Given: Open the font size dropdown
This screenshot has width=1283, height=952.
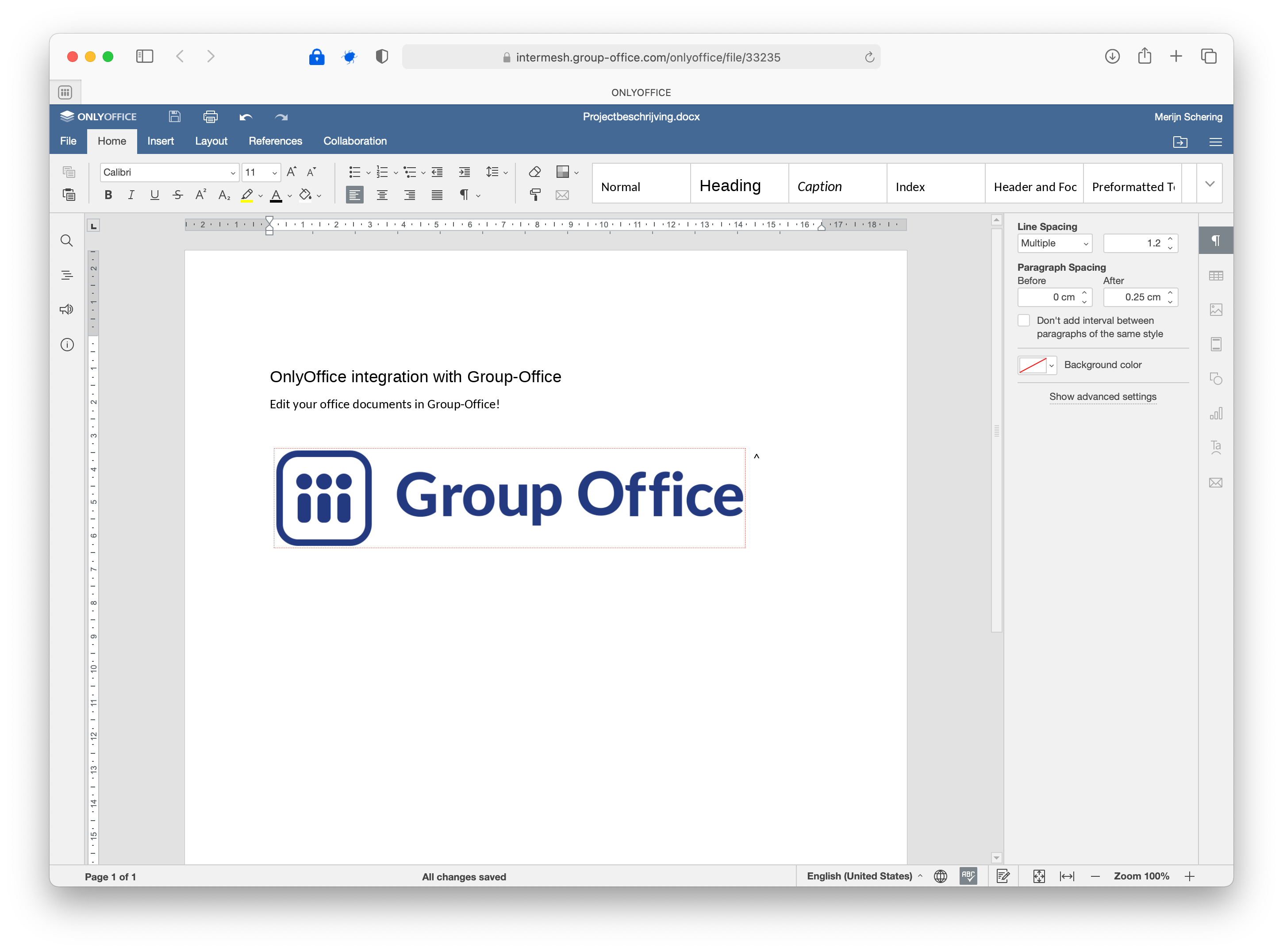Looking at the screenshot, I should click(274, 172).
